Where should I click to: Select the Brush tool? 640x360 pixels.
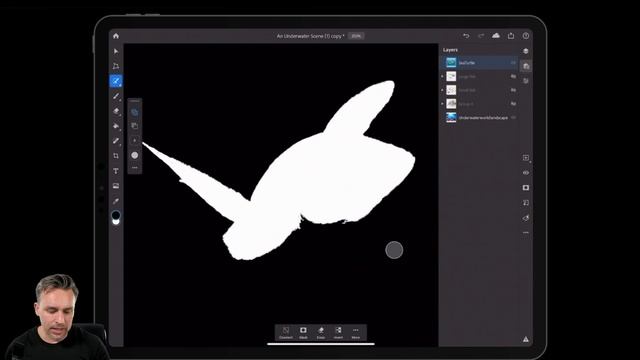[x=116, y=96]
